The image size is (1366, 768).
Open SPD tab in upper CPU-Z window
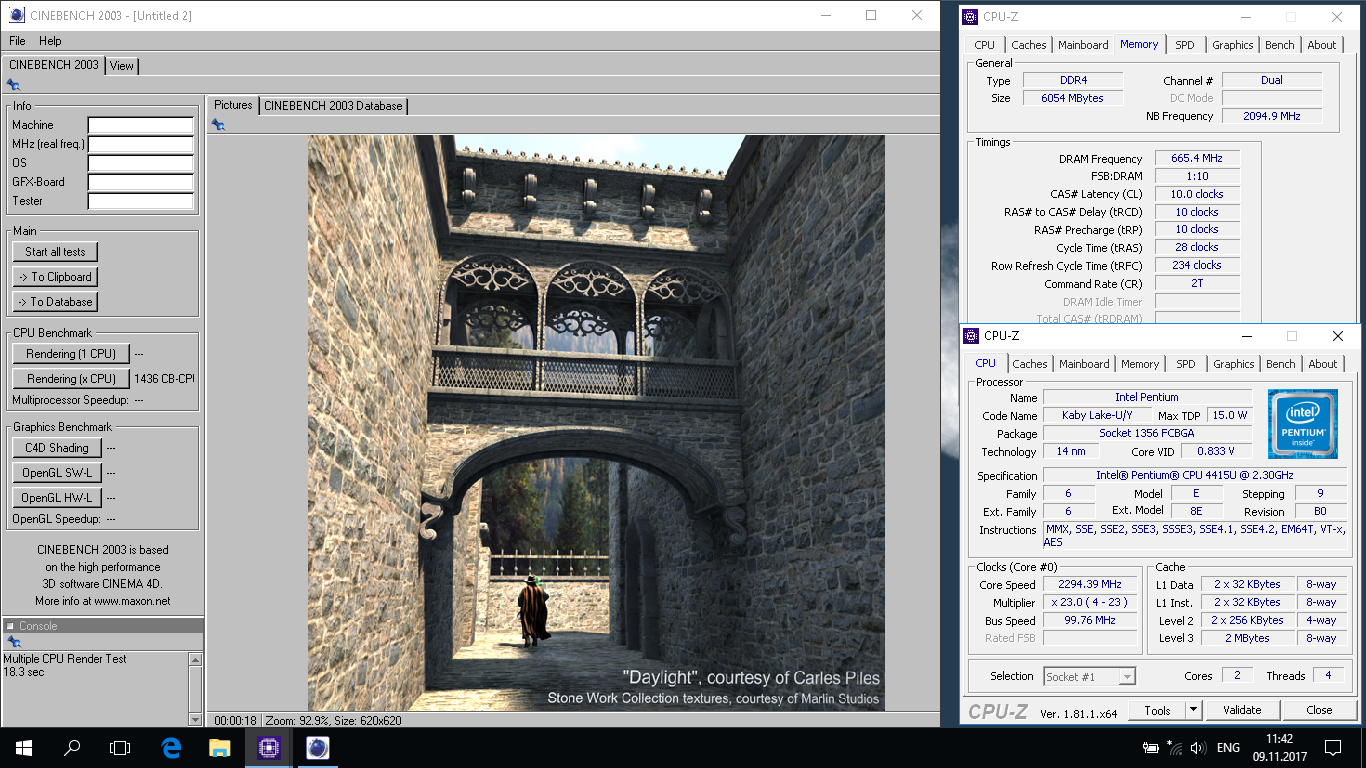point(1185,45)
